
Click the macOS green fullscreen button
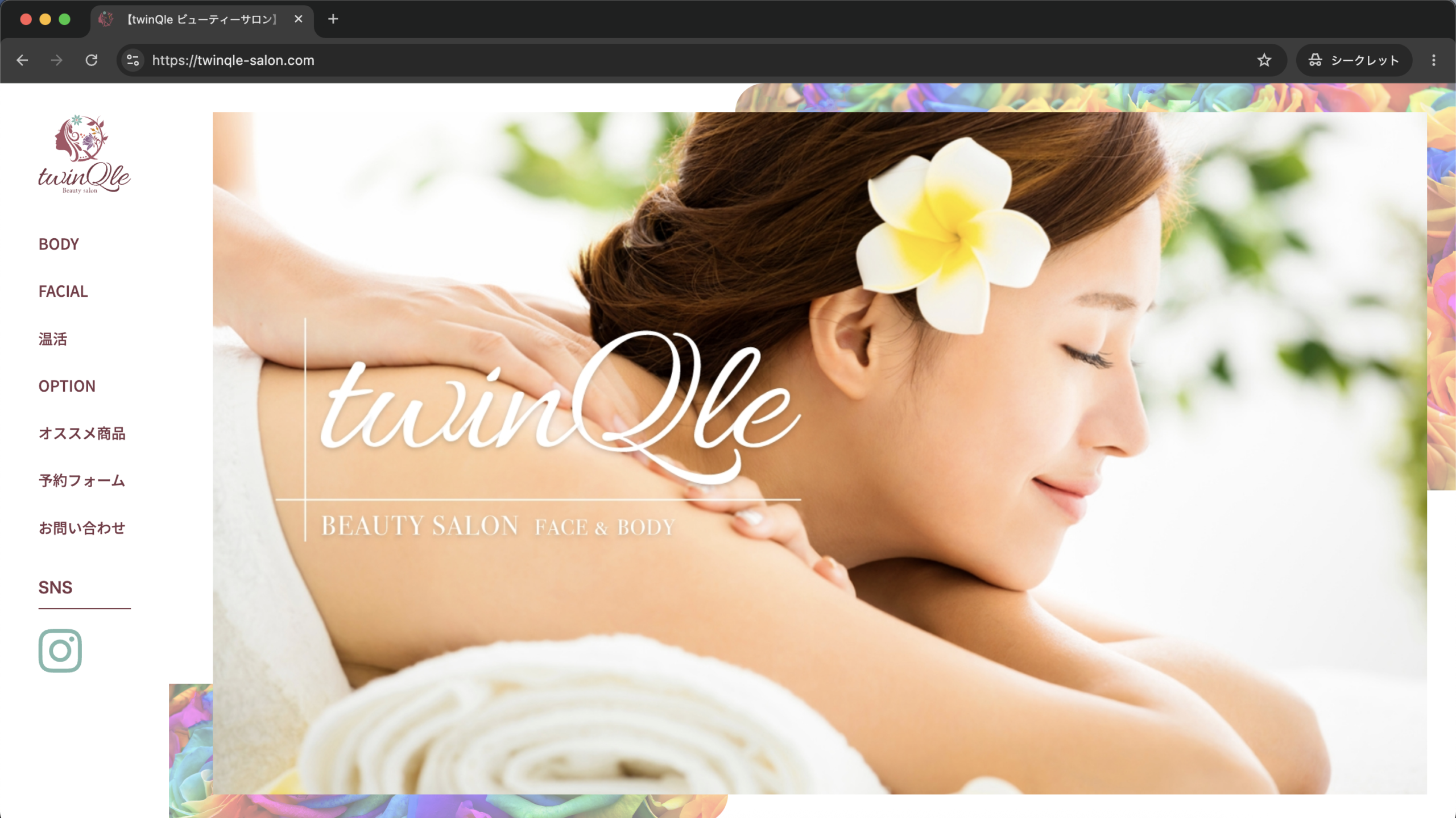pyautogui.click(x=65, y=19)
